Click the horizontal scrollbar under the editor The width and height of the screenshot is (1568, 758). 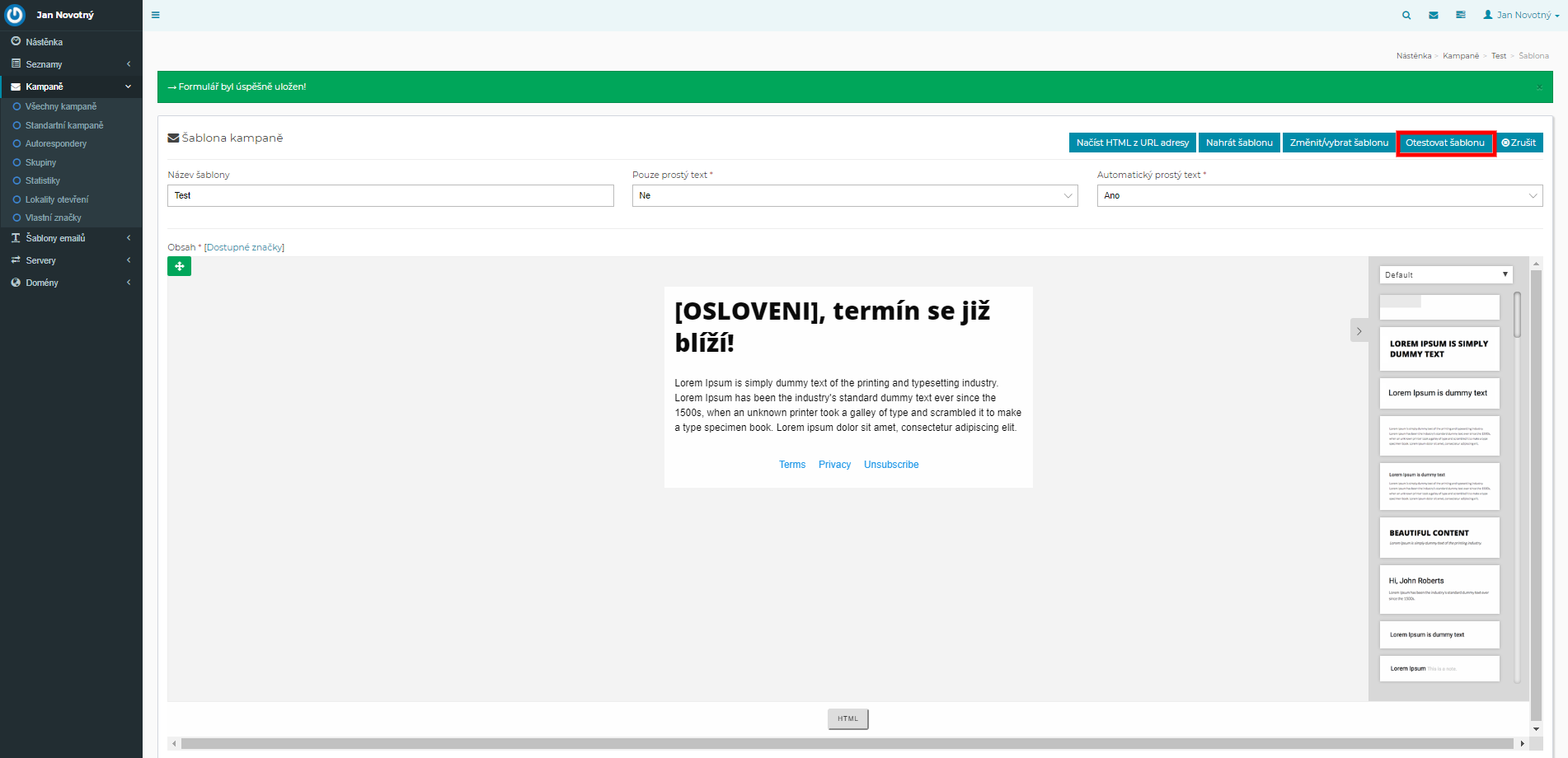click(847, 743)
